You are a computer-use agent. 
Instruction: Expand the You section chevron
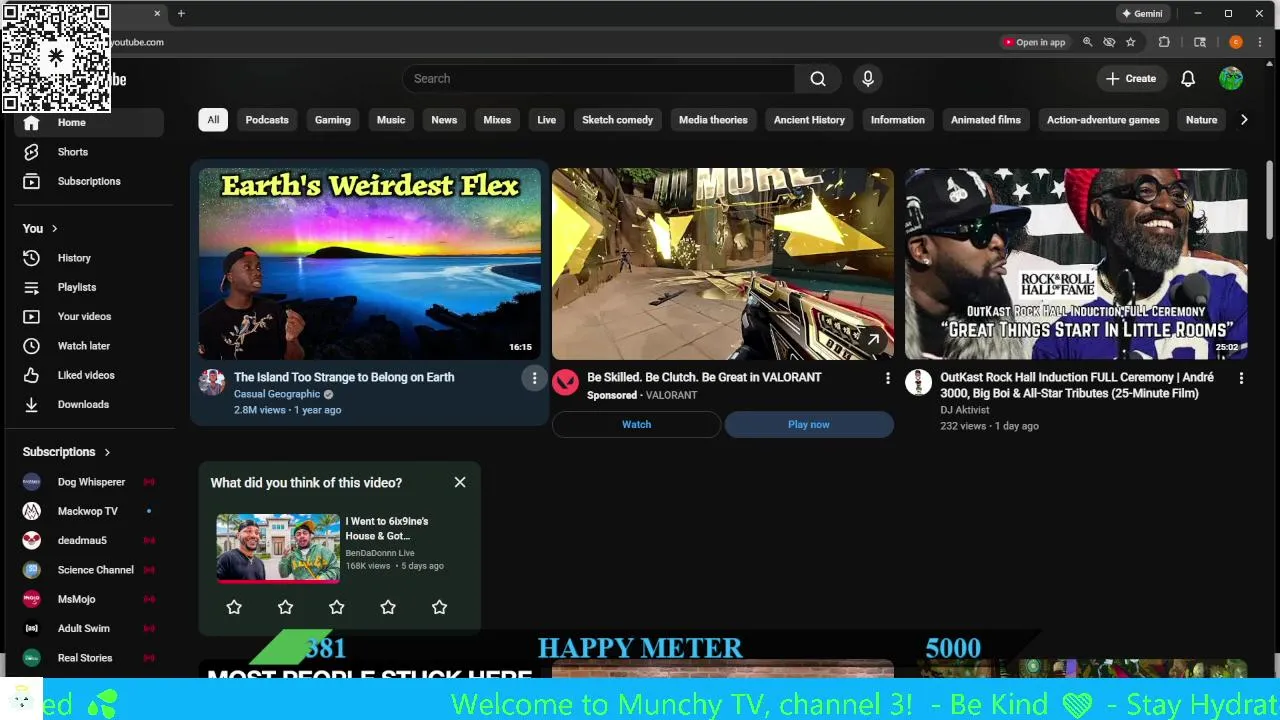coord(54,229)
